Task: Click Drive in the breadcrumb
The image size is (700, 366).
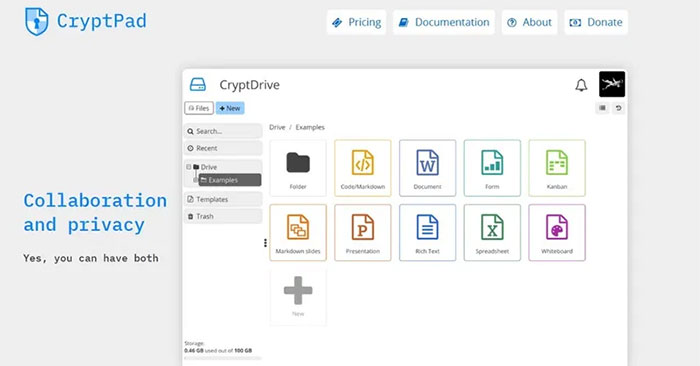Action: (277, 127)
